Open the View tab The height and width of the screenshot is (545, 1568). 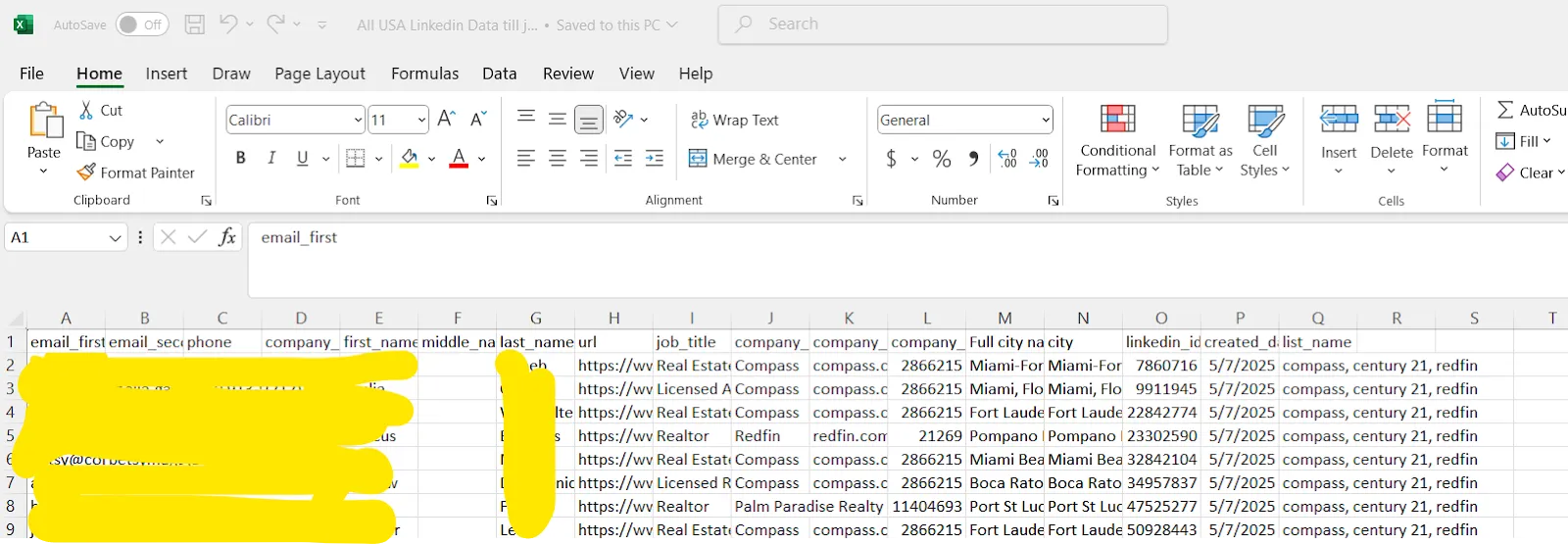click(x=636, y=74)
